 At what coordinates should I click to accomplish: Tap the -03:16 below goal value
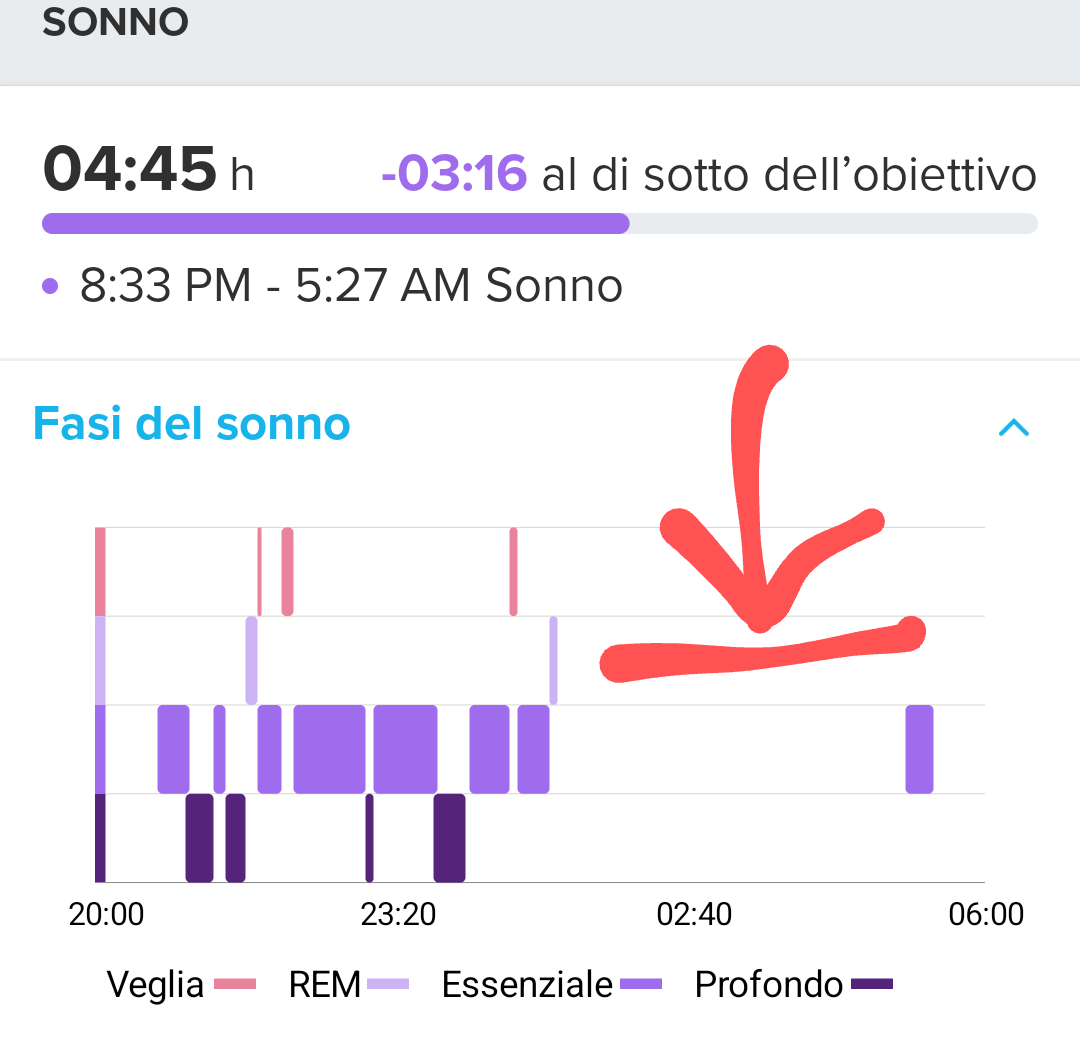(455, 173)
